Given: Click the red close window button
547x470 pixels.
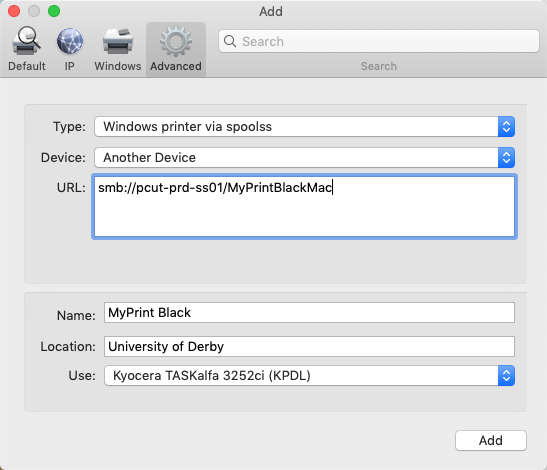Looking at the screenshot, I should click(x=14, y=11).
